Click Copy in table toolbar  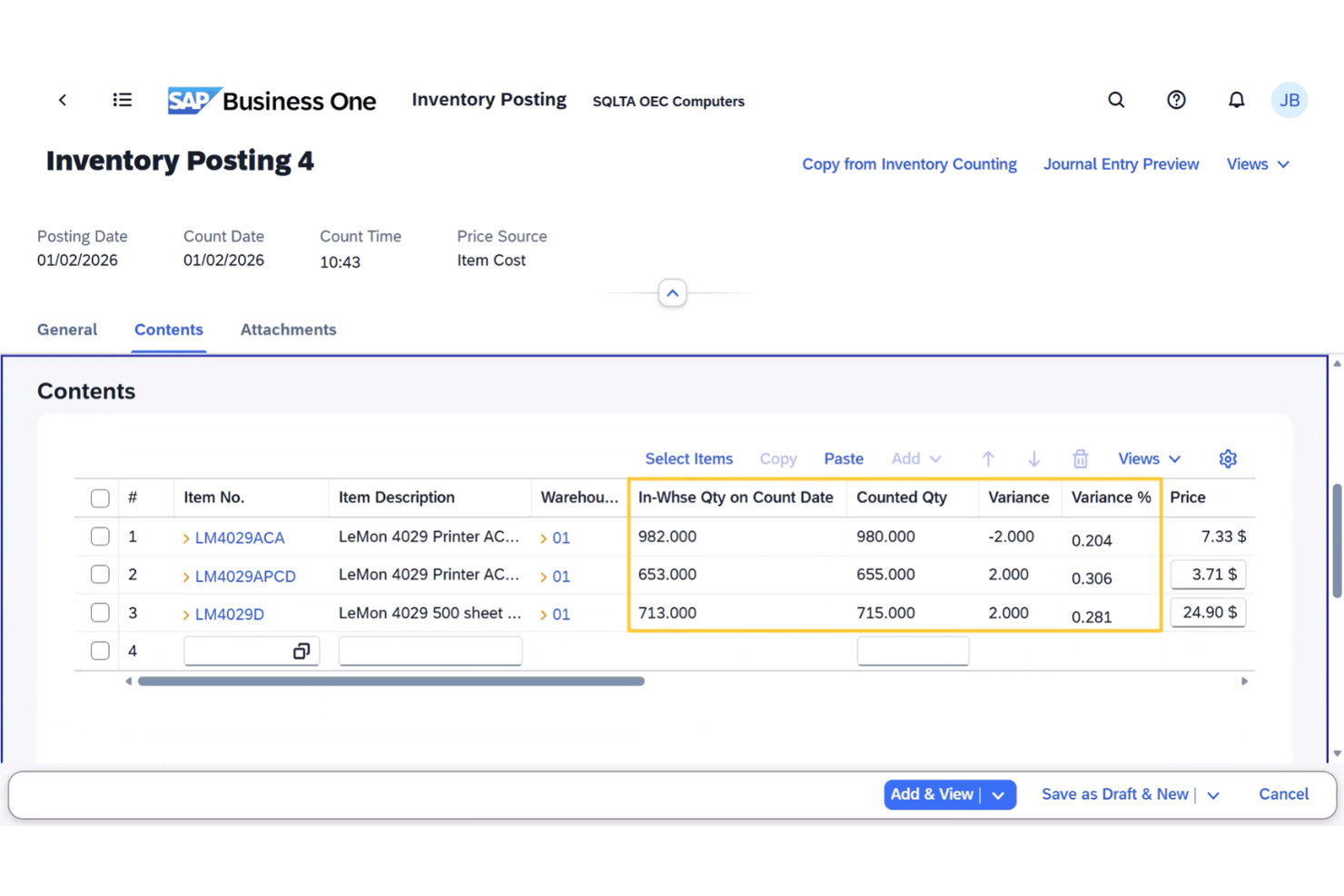pyautogui.click(x=778, y=458)
